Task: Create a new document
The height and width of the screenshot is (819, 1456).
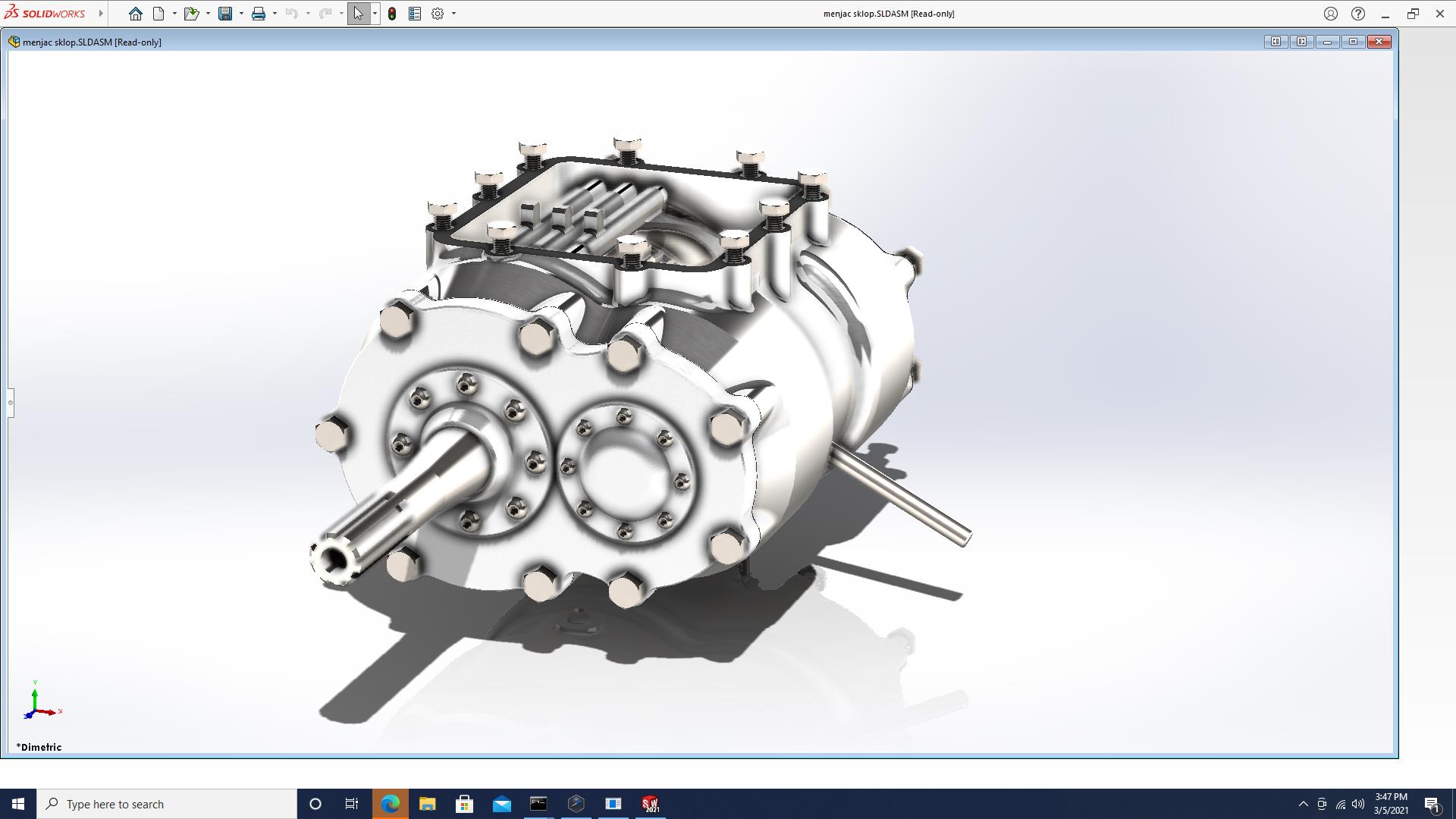Action: 158,14
